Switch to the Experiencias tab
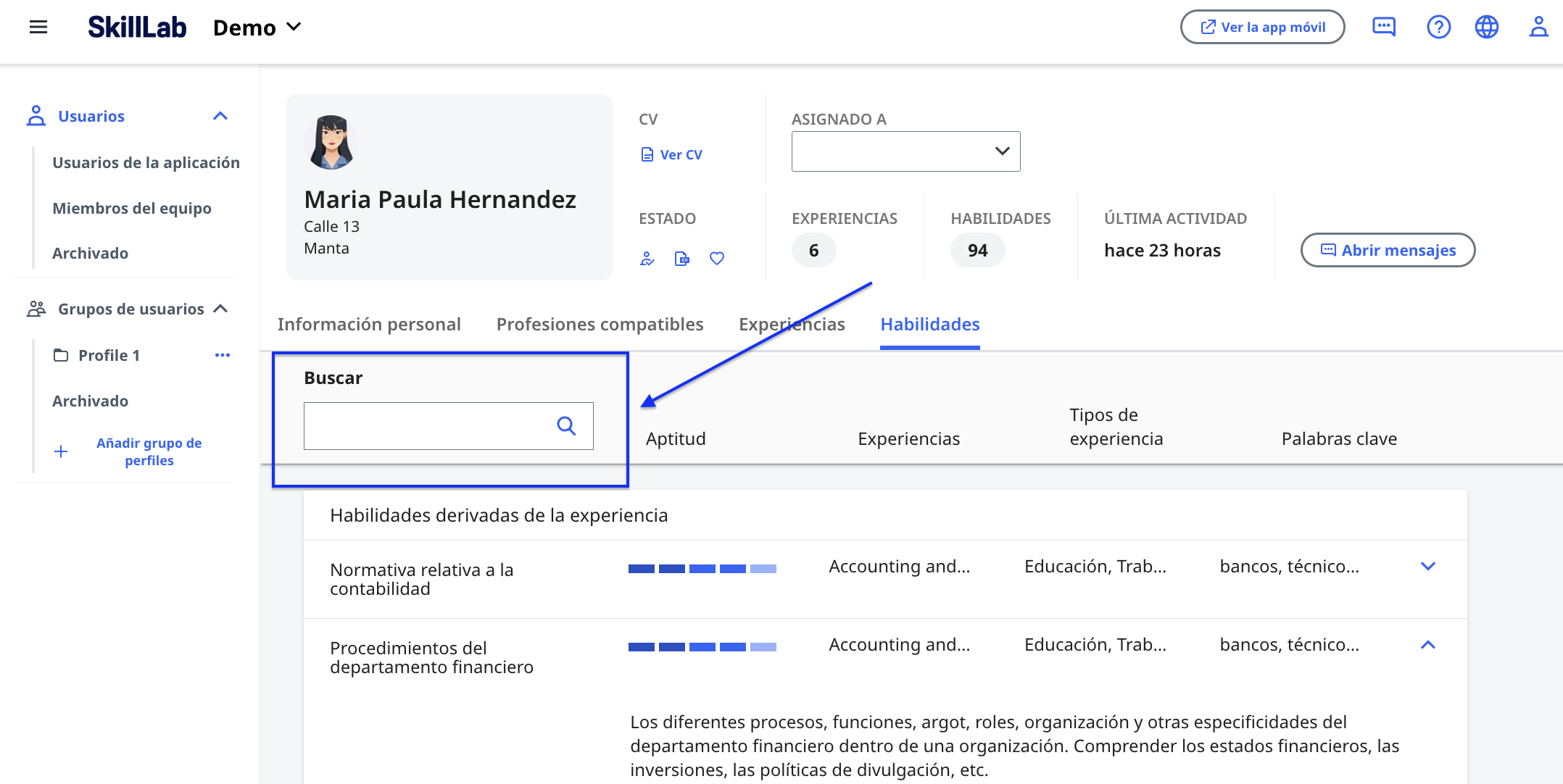 click(792, 324)
